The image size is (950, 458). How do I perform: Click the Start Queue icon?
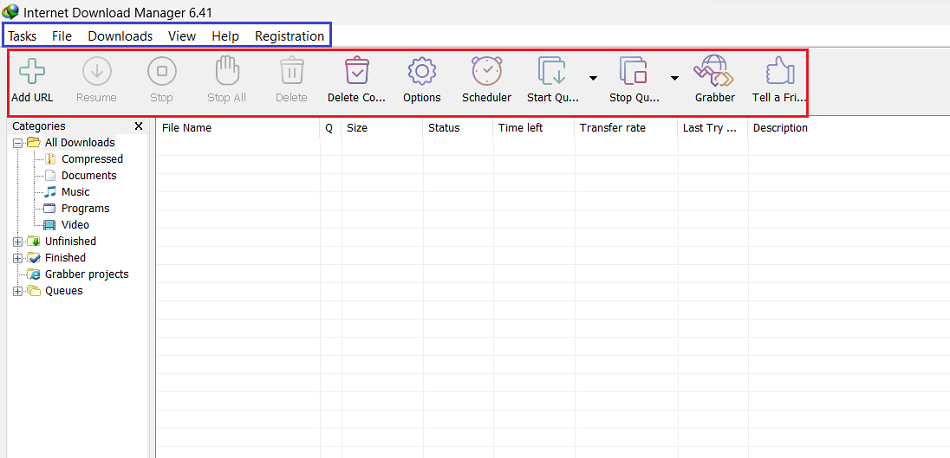[552, 73]
